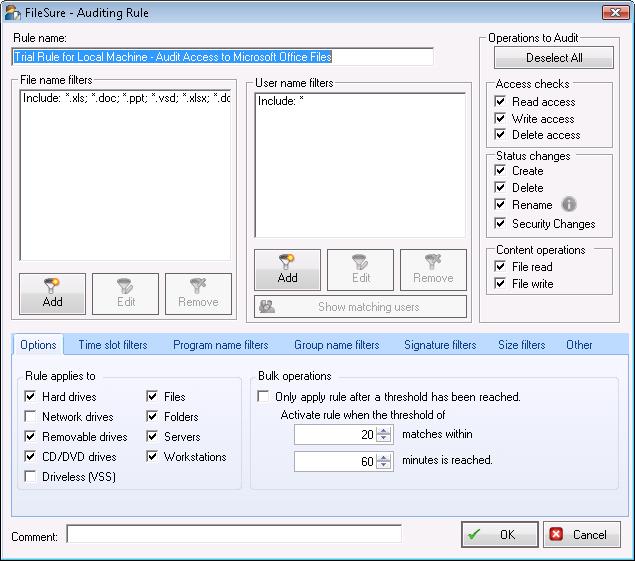The height and width of the screenshot is (561, 635).
Task: Decrease matches threshold spinner down arrow
Action: point(384,438)
